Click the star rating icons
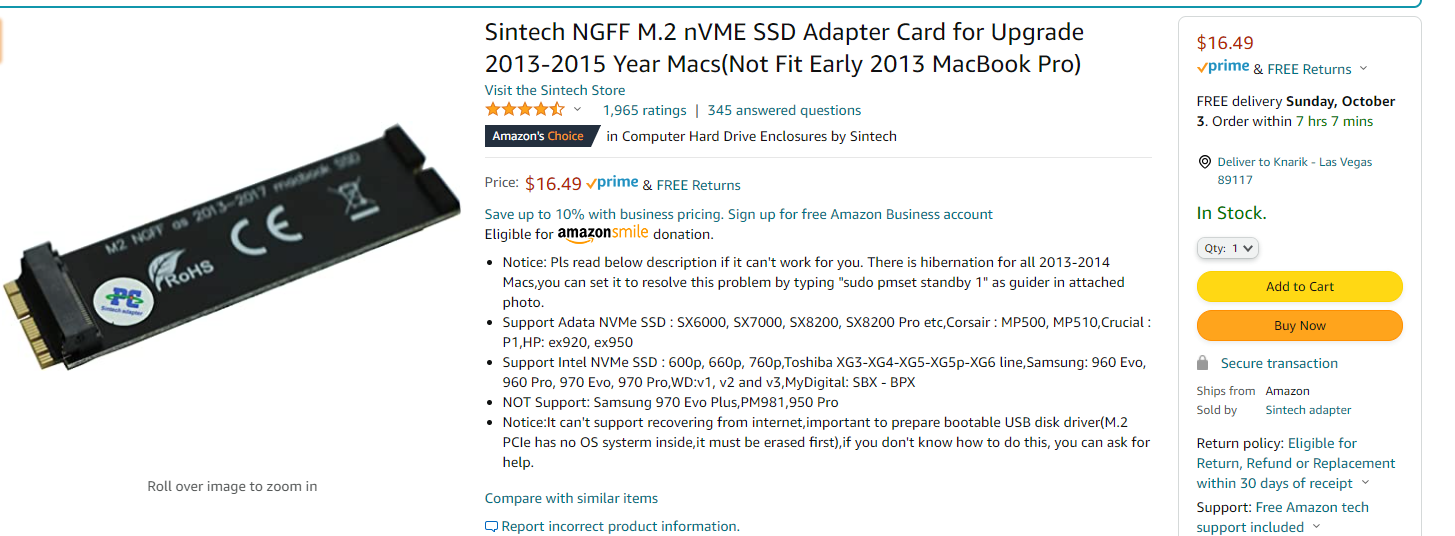The image size is (1455, 536). pos(524,110)
